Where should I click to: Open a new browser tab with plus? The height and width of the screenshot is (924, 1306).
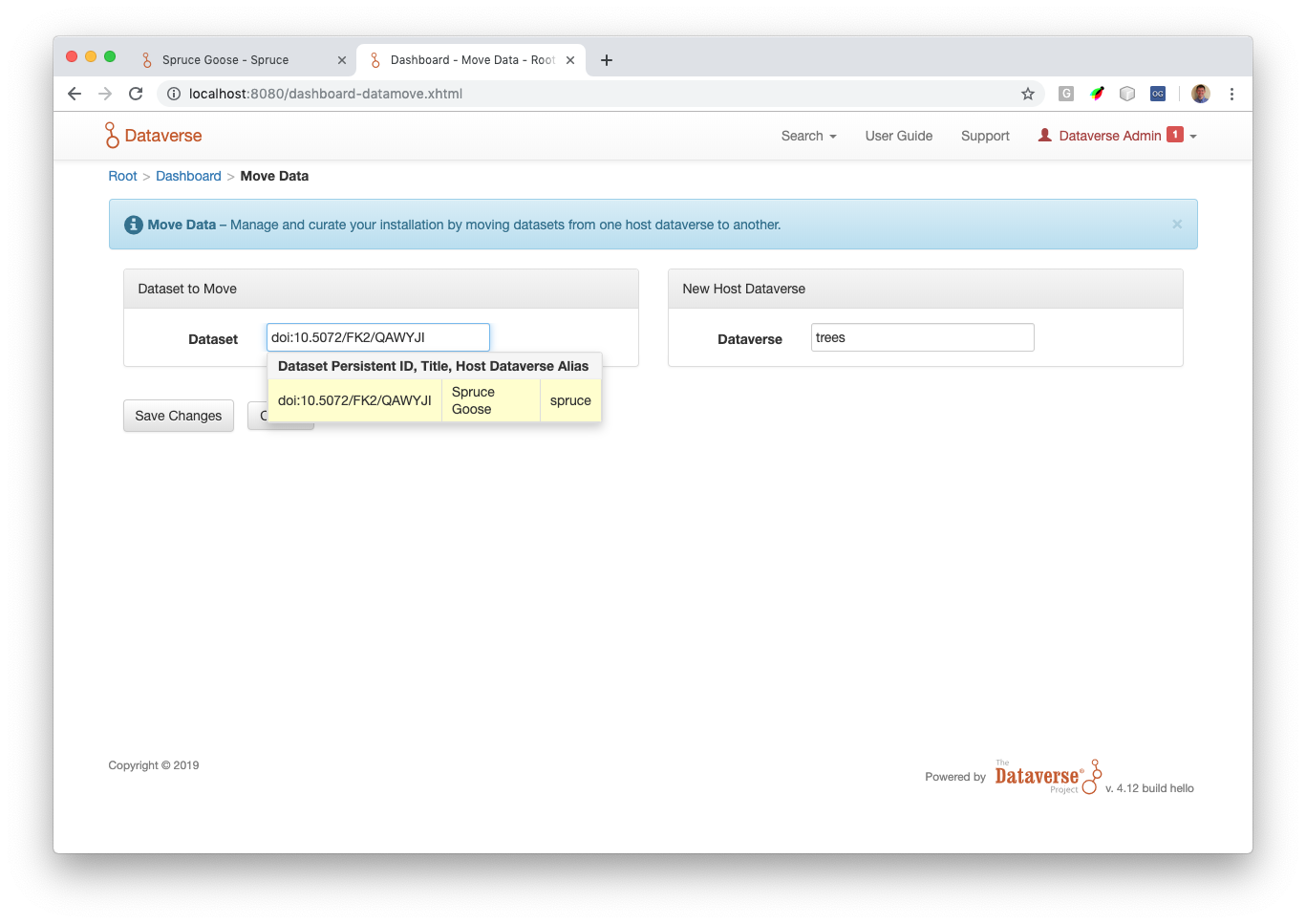[606, 60]
